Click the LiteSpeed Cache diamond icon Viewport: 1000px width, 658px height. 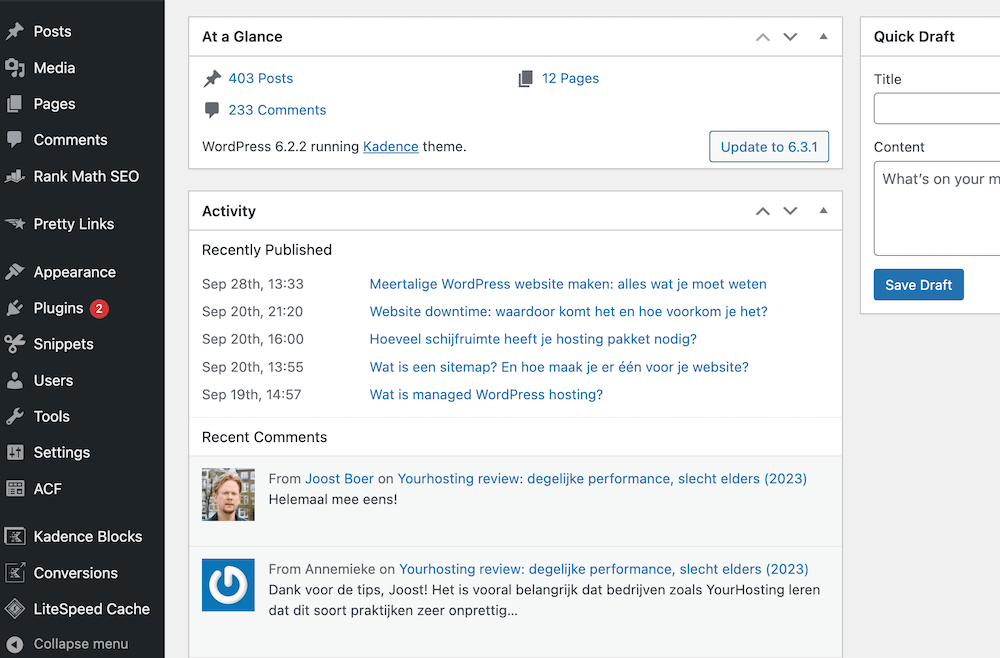click(x=15, y=609)
